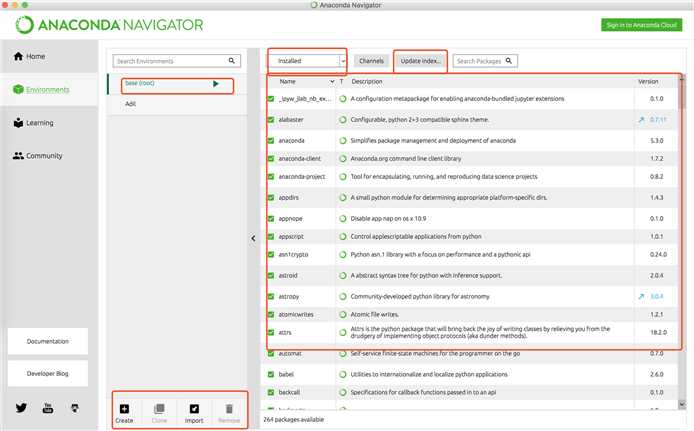
Task: Click the 'Atomic file writes.' description
Action: coord(374,314)
